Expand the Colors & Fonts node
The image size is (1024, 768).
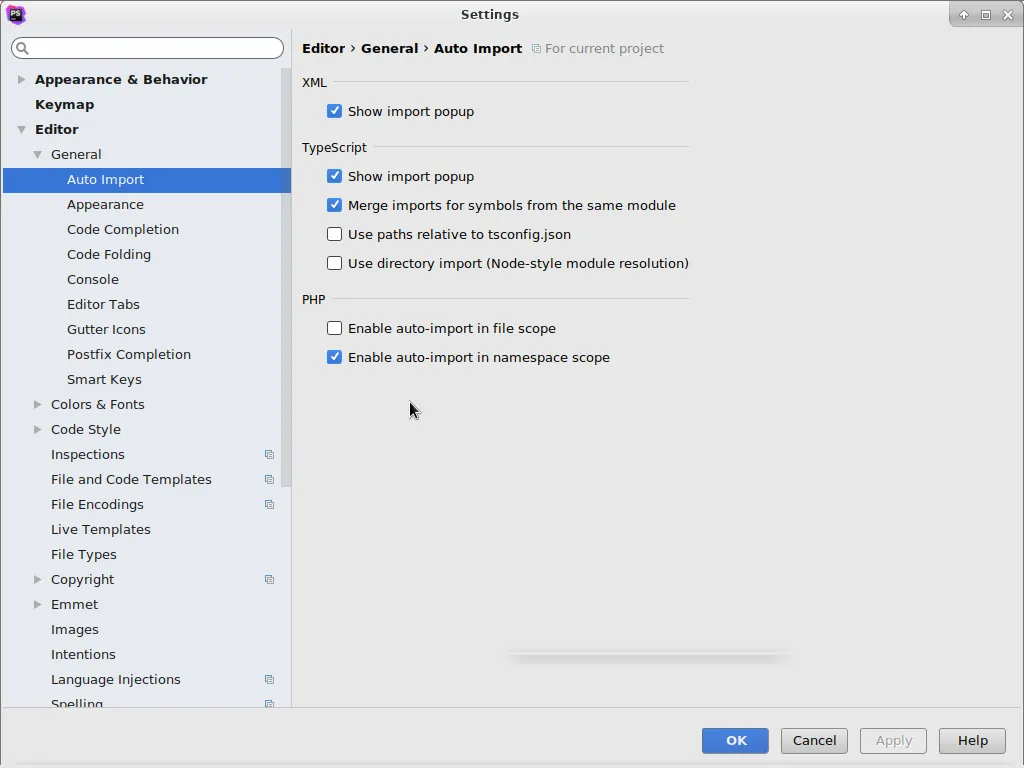[38, 404]
